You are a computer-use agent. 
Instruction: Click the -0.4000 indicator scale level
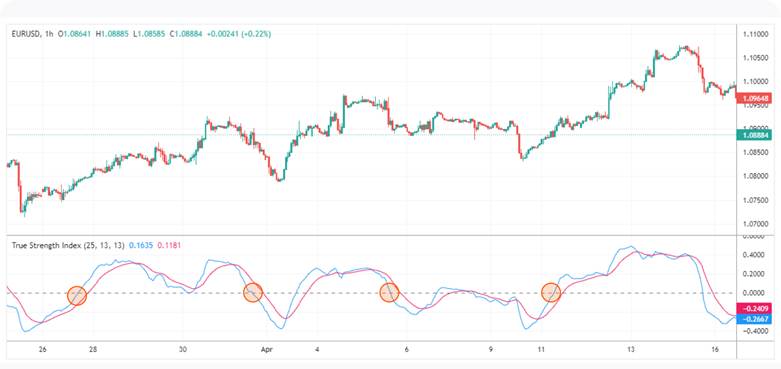(x=756, y=331)
